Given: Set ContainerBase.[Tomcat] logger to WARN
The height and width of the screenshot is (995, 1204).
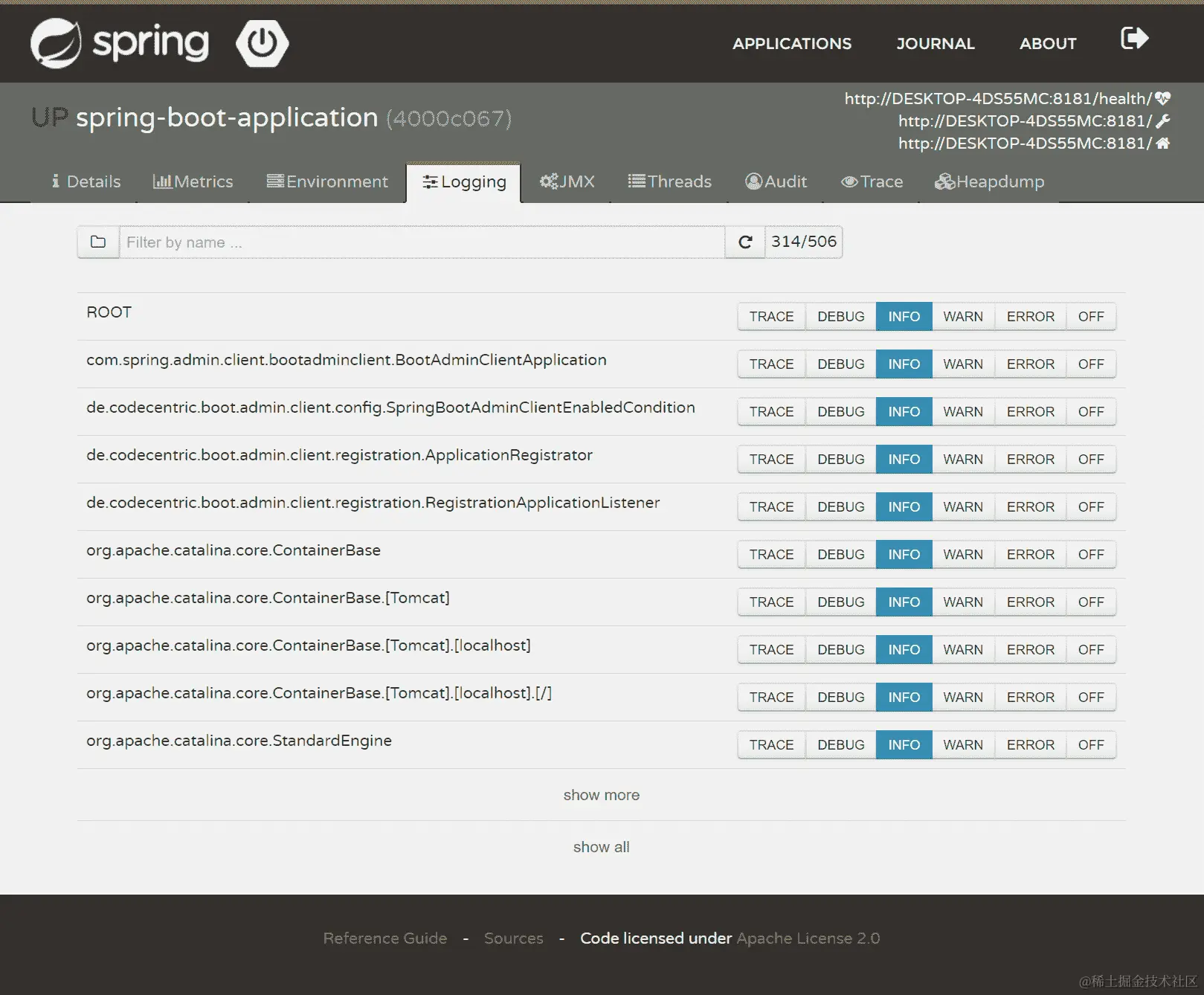Looking at the screenshot, I should tap(963, 602).
